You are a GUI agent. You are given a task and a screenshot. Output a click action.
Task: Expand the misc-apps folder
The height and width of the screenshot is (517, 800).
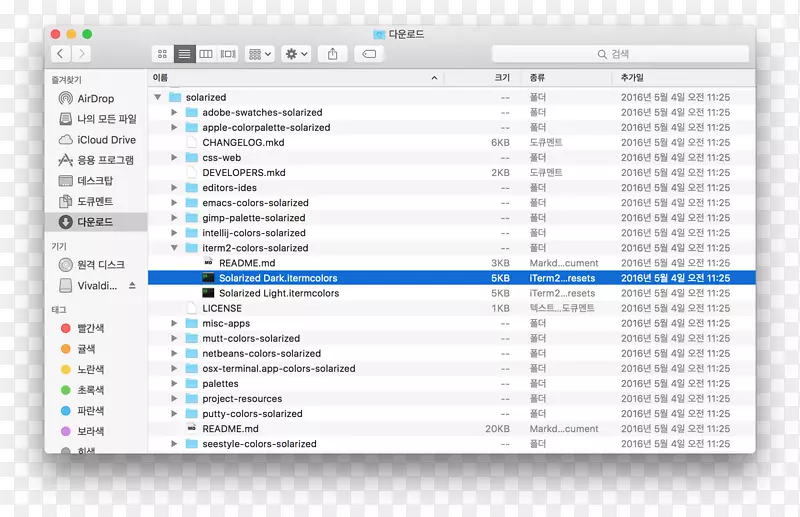(174, 323)
